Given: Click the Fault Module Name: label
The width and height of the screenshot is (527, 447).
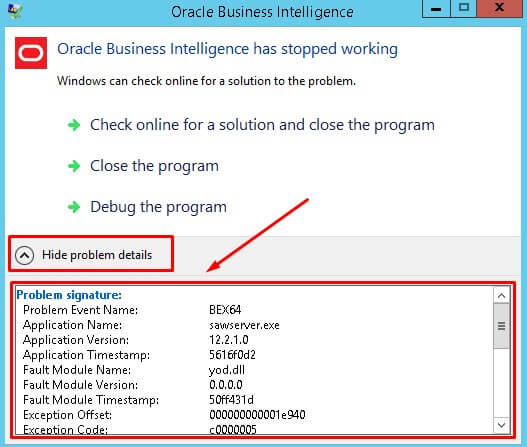Looking at the screenshot, I should coord(77,370).
